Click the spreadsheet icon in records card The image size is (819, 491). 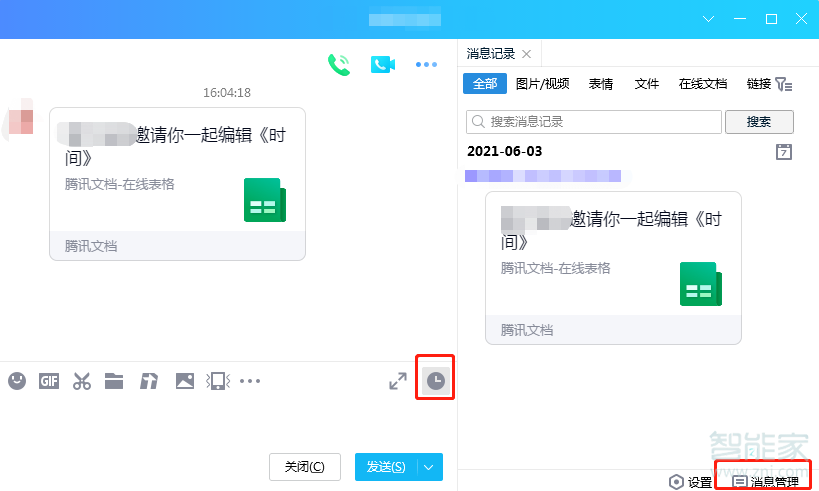point(701,284)
